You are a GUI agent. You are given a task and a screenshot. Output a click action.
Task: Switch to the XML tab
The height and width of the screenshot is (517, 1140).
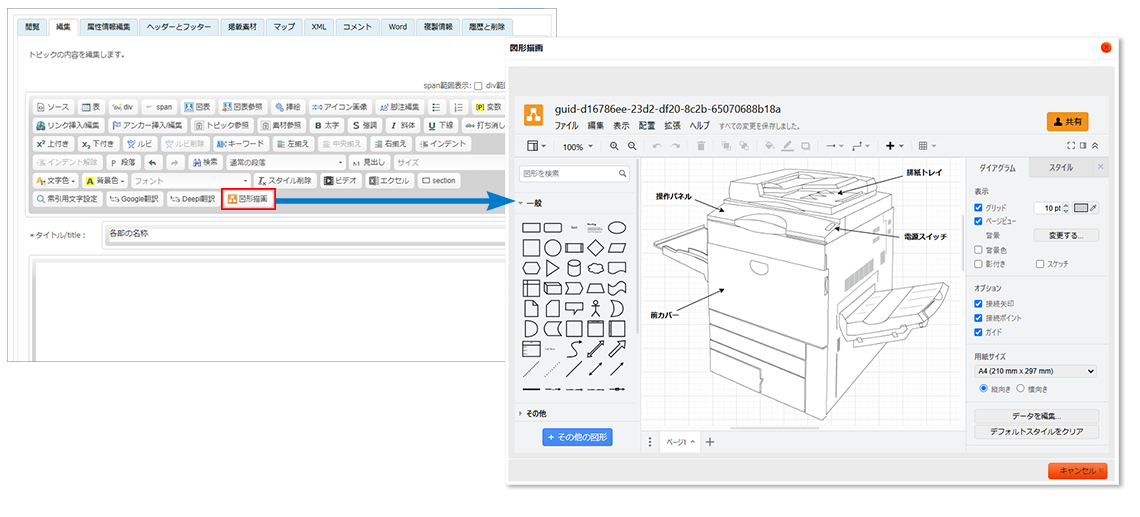pos(318,27)
